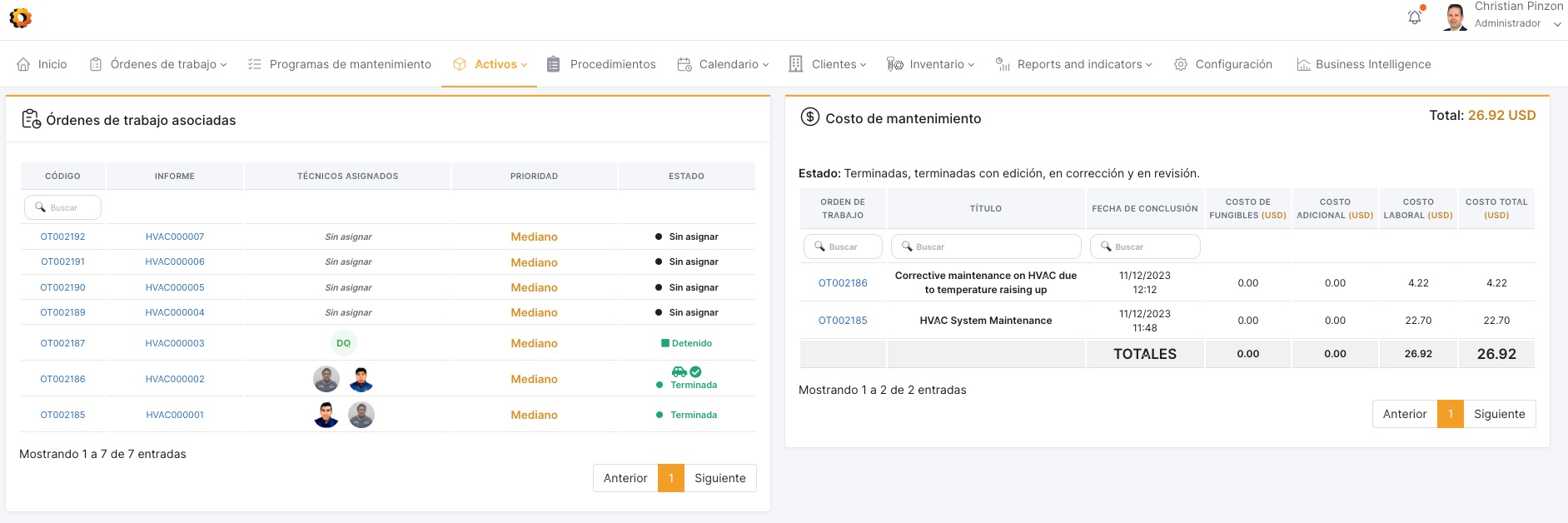The width and height of the screenshot is (1568, 523).
Task: Click the maintenance cost dollar icon
Action: click(x=810, y=117)
